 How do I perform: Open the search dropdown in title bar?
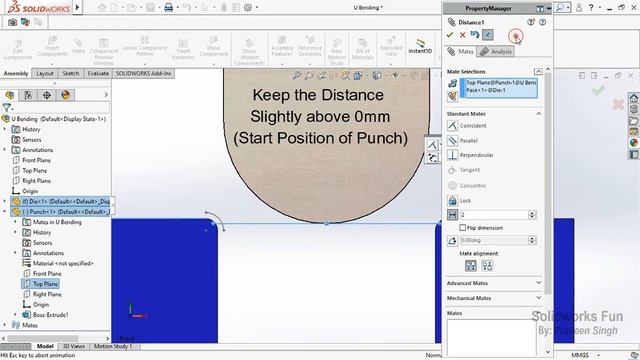[x=568, y=7]
